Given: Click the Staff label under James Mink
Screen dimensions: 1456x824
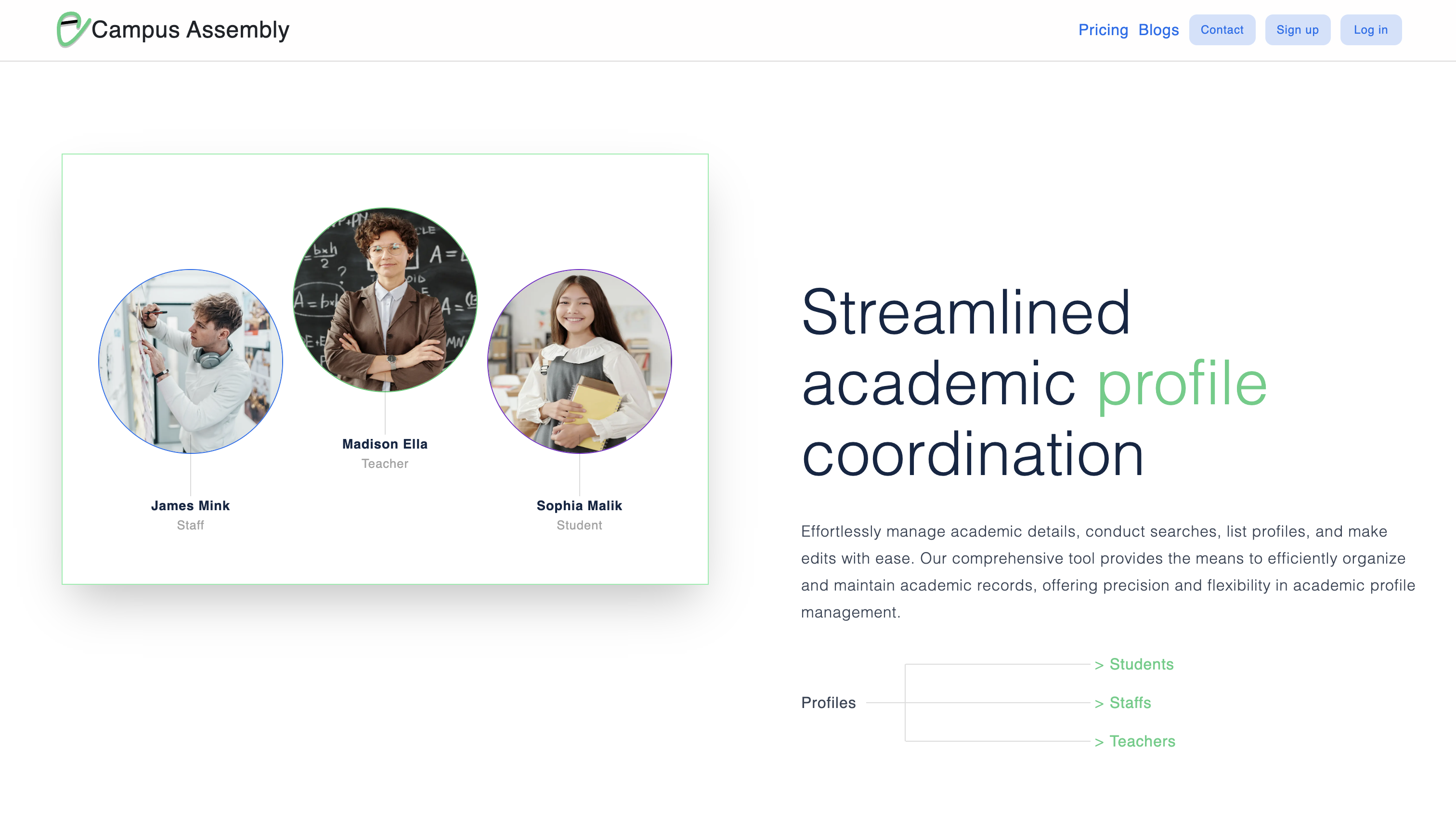Looking at the screenshot, I should [190, 525].
